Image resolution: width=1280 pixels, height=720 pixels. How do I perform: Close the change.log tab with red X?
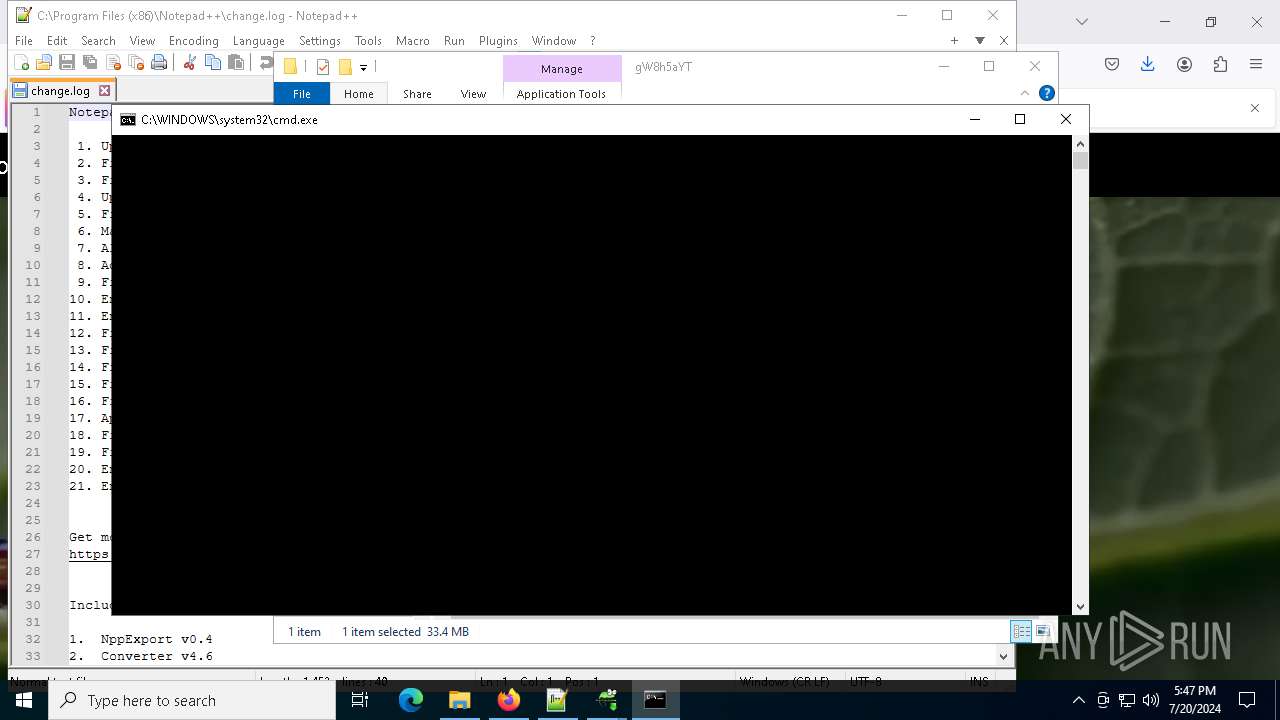(104, 90)
